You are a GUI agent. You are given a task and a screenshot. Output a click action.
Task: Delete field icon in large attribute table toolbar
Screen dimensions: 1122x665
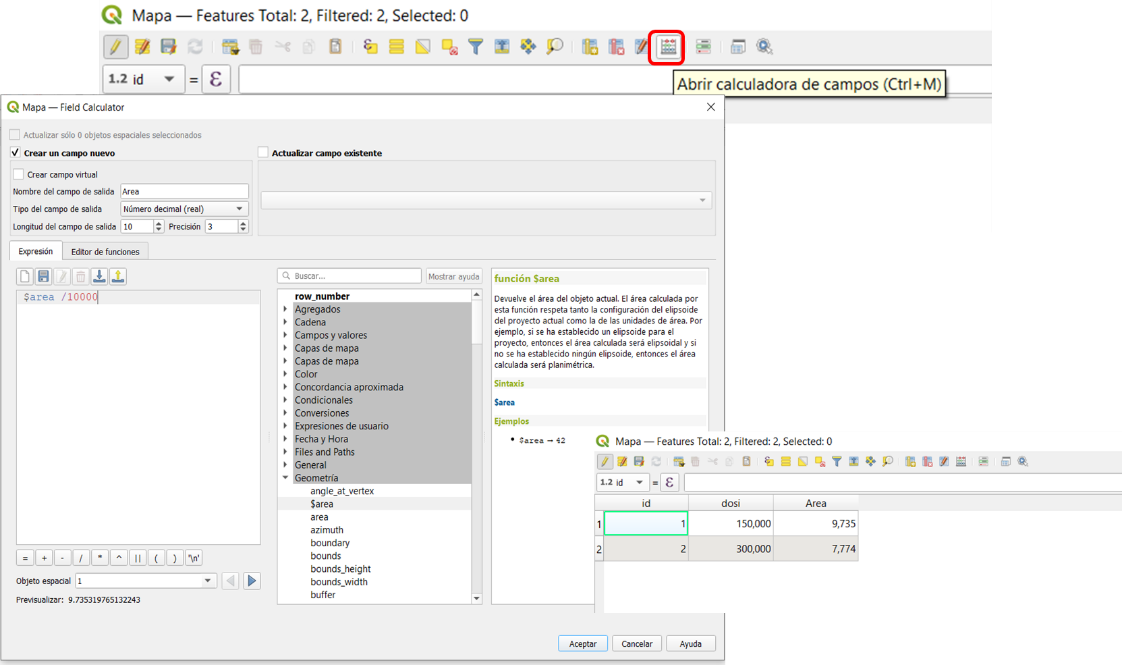616,47
